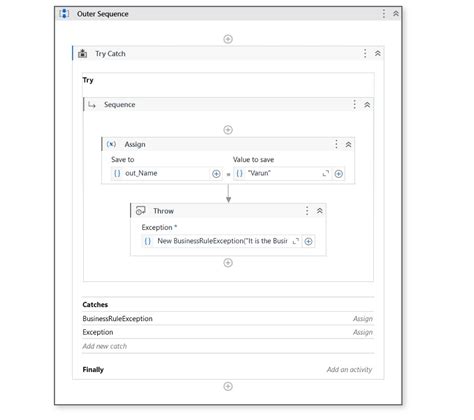Click Add new catch
This screenshot has height=420, width=474.
(105, 346)
